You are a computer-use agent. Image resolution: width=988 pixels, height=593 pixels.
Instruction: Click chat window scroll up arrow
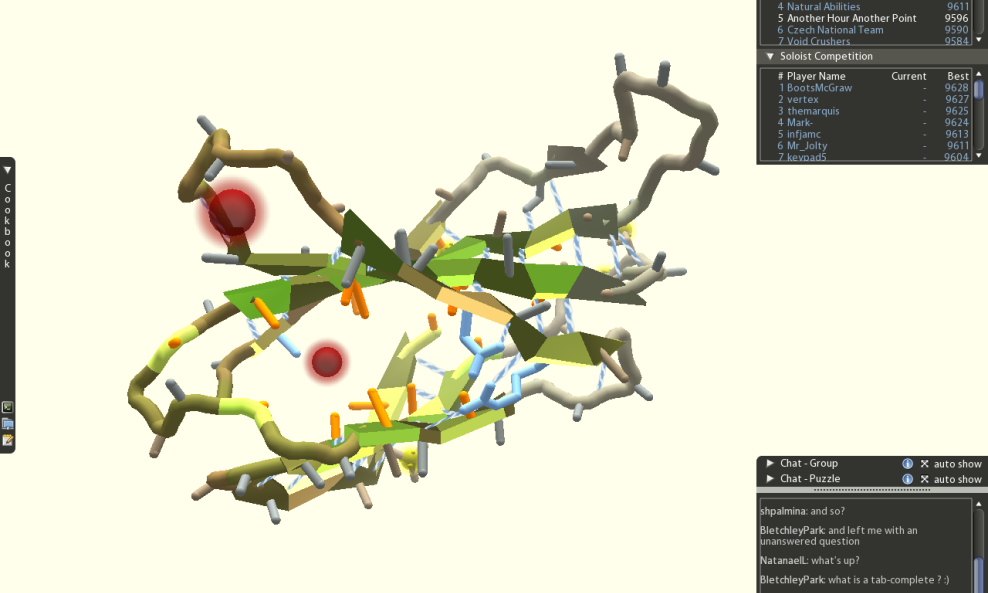pos(979,504)
